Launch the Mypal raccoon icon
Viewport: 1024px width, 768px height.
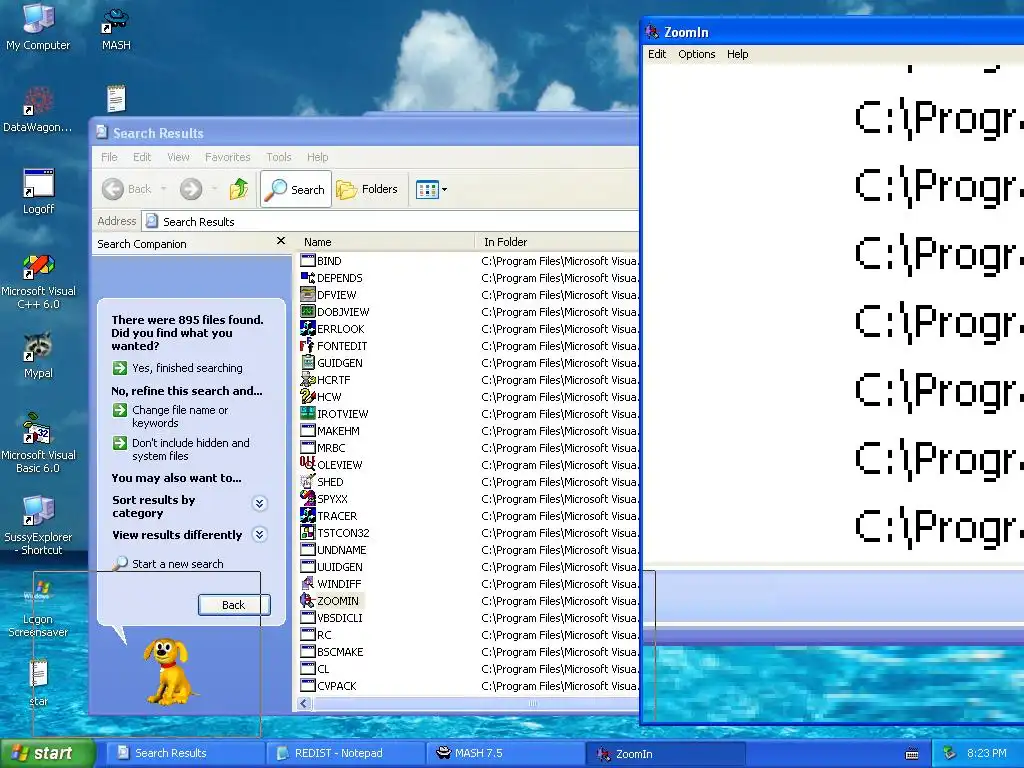click(x=38, y=356)
